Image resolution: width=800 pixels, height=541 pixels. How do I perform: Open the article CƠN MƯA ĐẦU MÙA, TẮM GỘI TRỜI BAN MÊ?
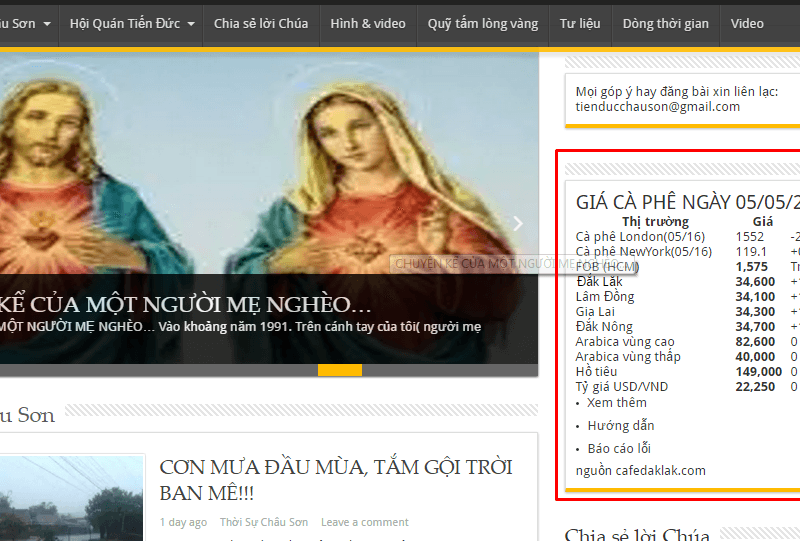[x=336, y=480]
